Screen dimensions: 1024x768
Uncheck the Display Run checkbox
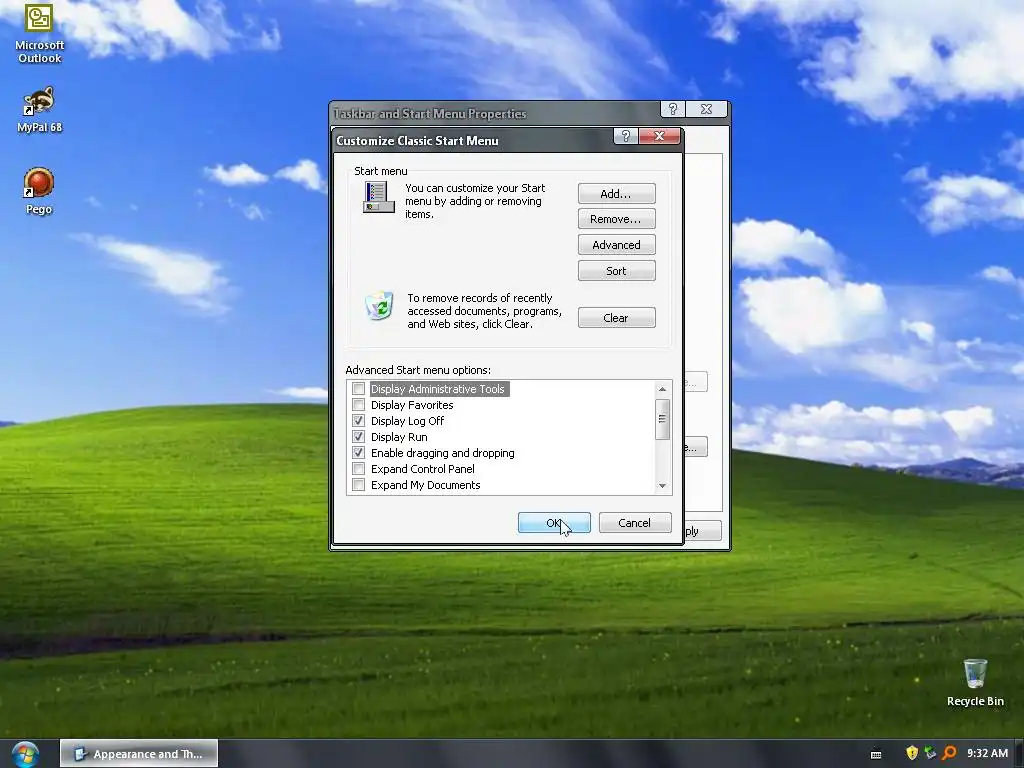[x=359, y=437]
